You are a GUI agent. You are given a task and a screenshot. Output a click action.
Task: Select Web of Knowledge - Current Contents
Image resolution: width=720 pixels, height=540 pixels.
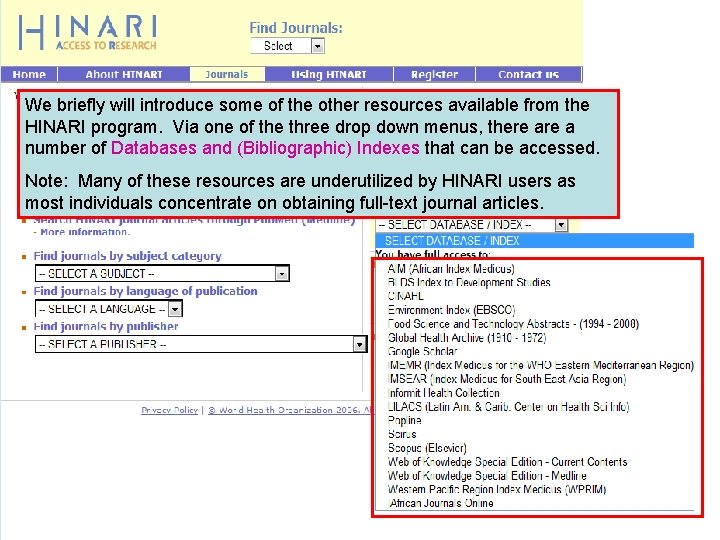tap(507, 462)
